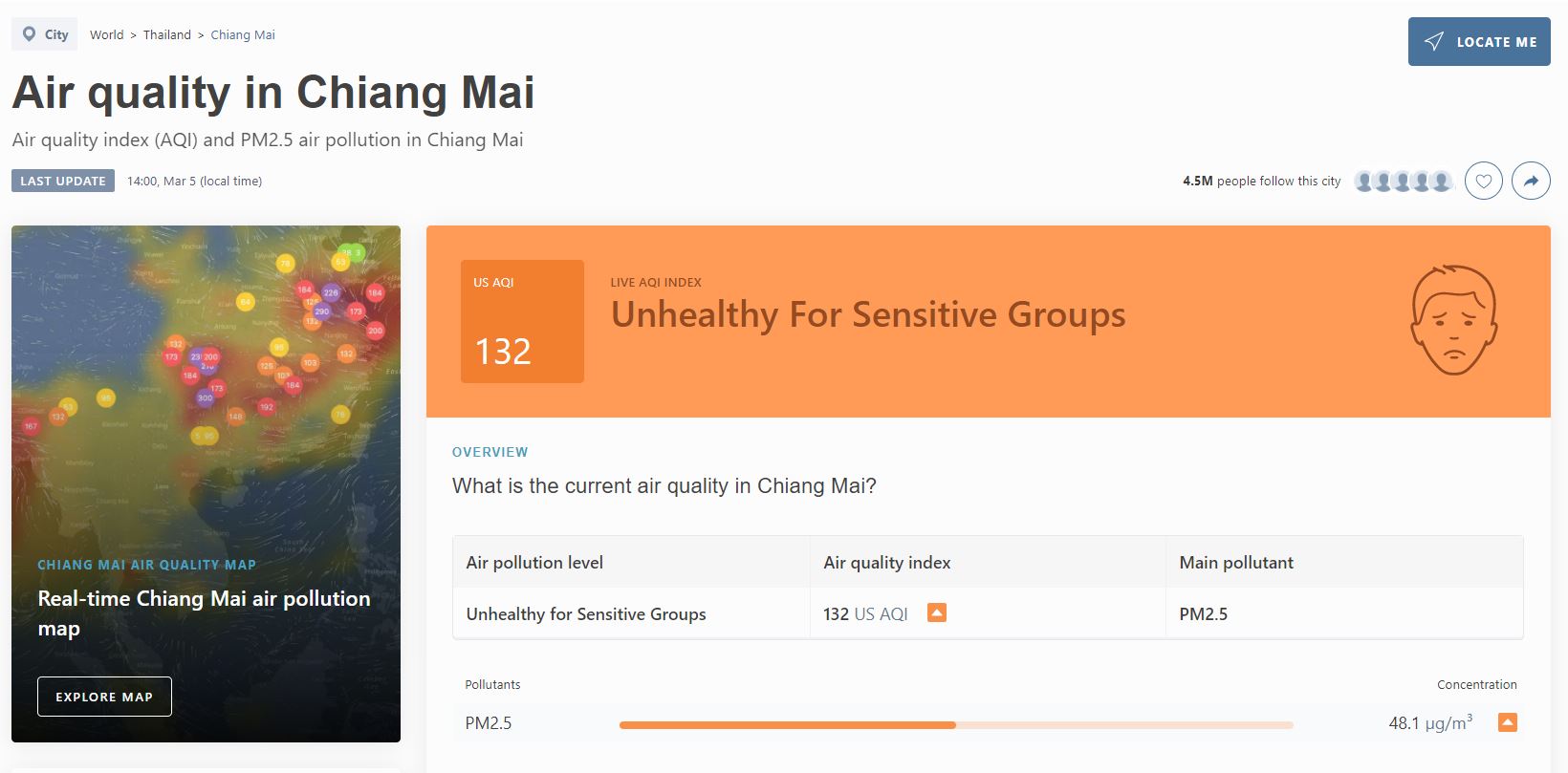Select the Chiang Mai breadcrumb

pos(243,35)
